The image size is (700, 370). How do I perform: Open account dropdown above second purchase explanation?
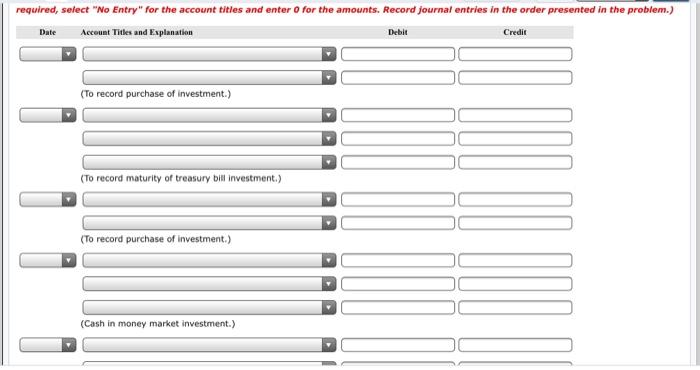tap(209, 223)
